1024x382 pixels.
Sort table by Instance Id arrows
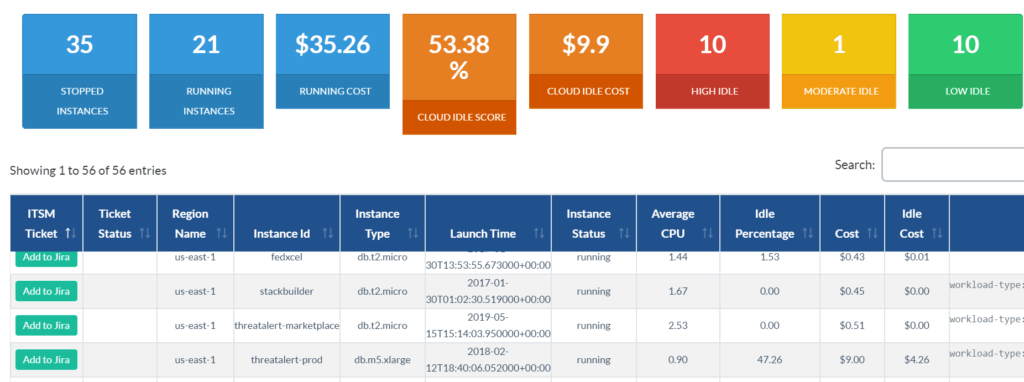tap(328, 233)
